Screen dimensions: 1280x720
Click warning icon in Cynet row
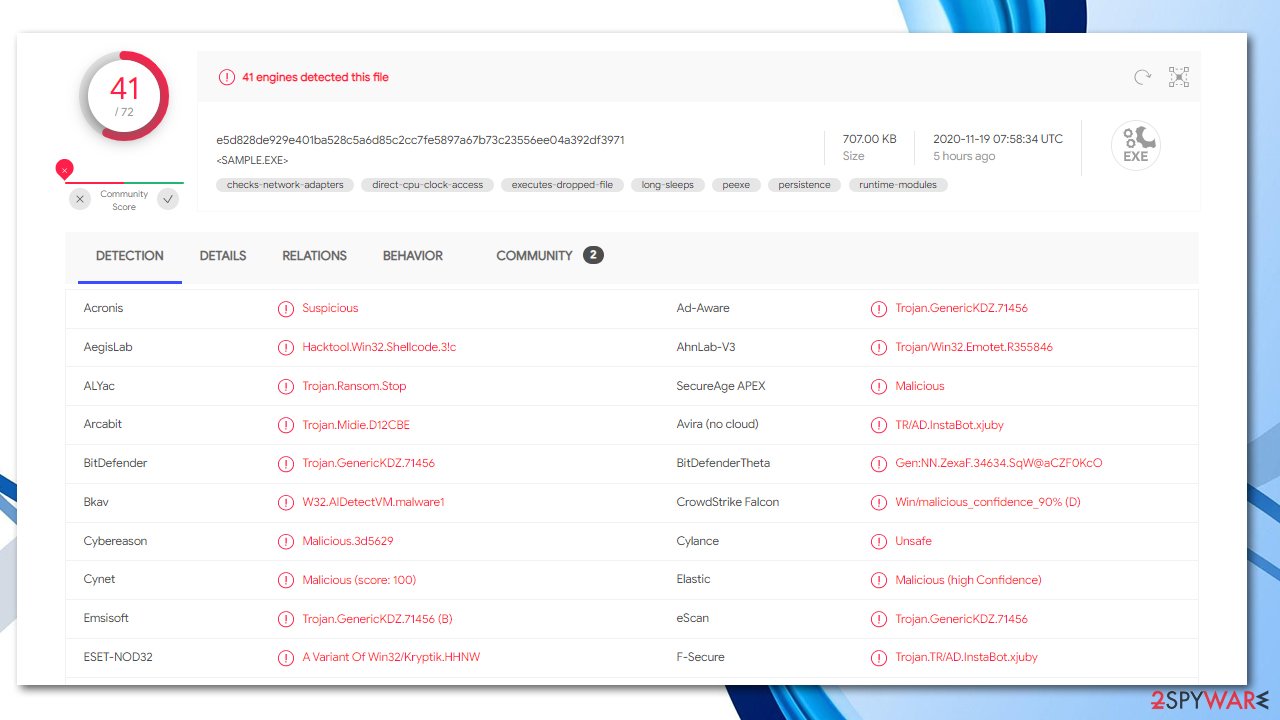(286, 580)
